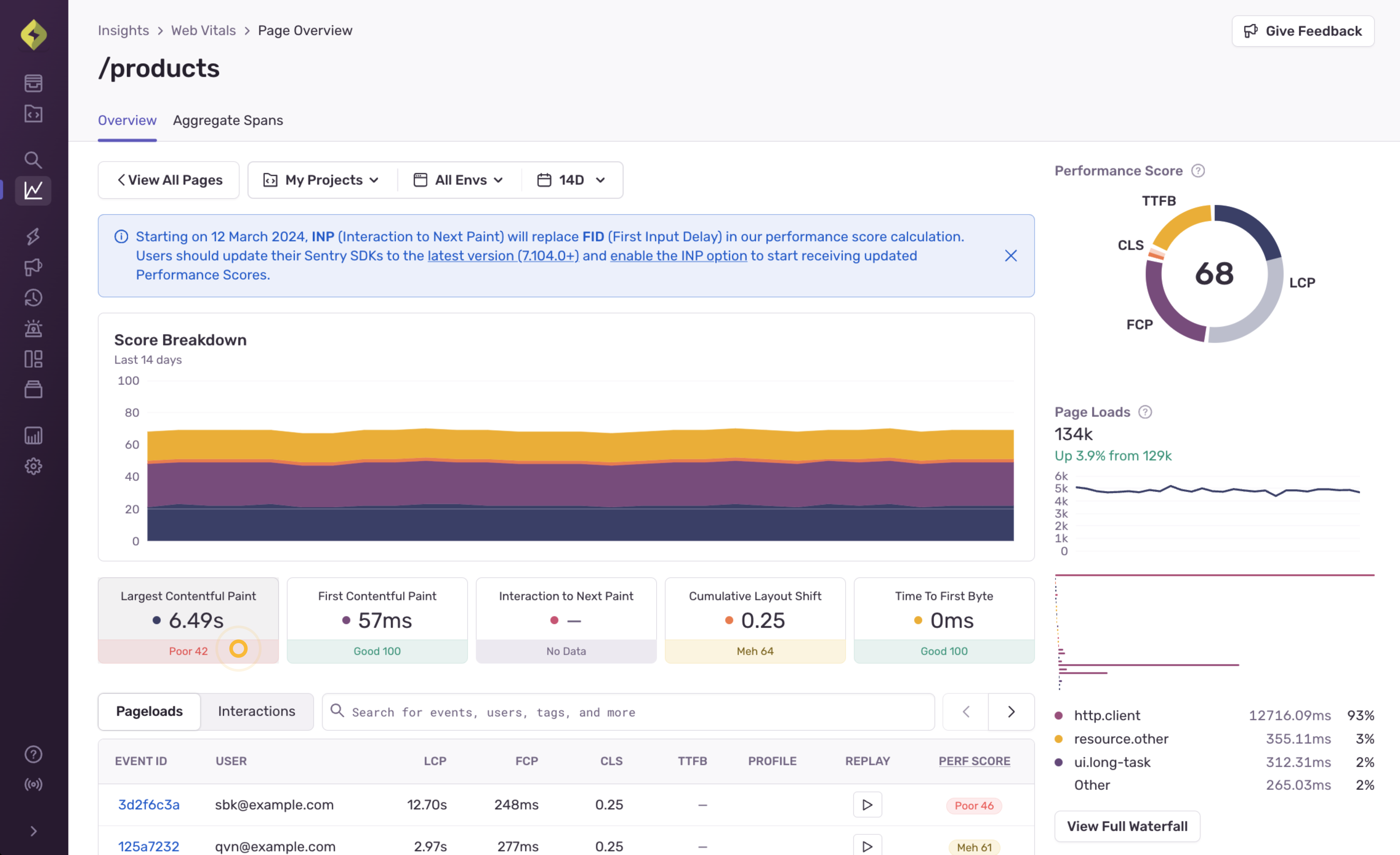
Task: Click the Sentry logo in sidebar
Action: [33, 35]
